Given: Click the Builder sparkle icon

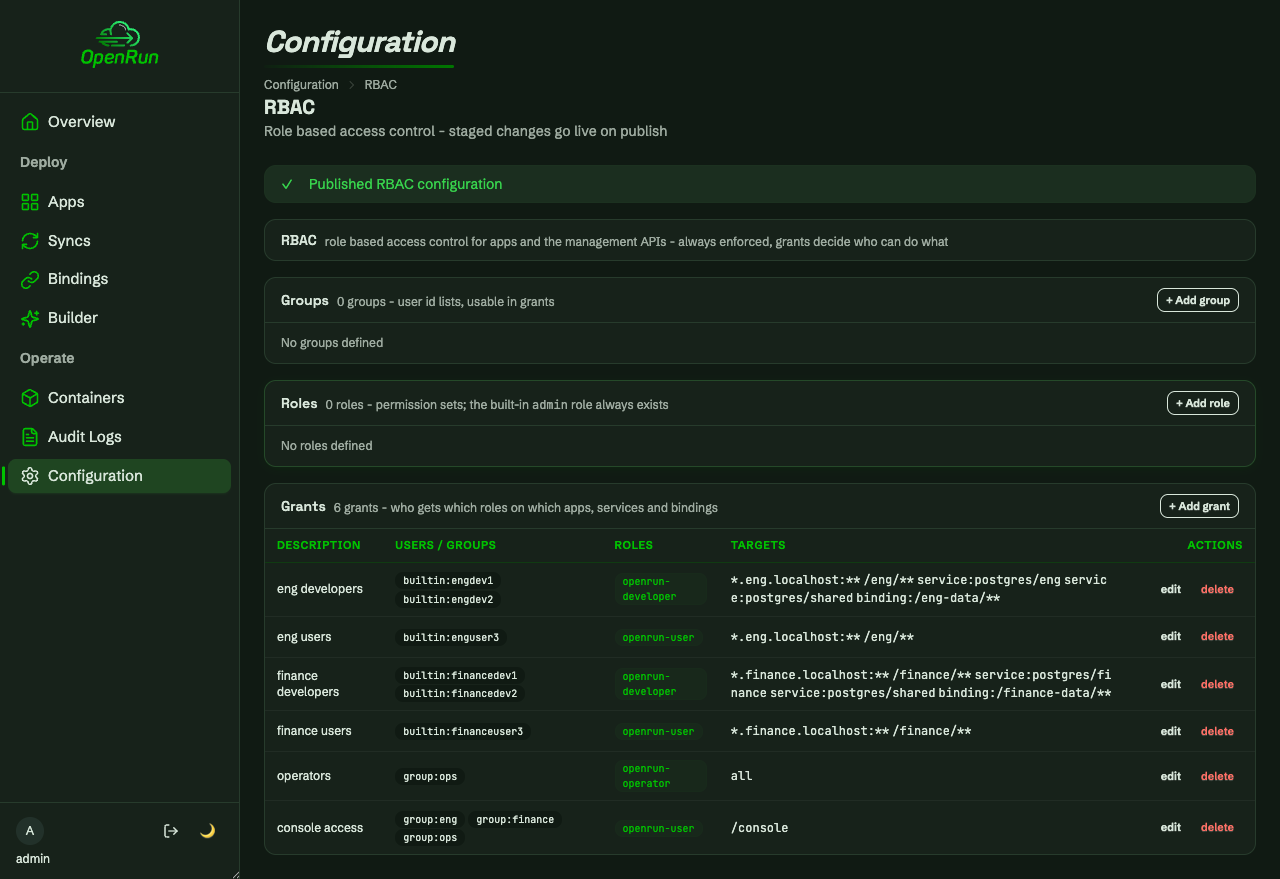Looking at the screenshot, I should click(30, 318).
